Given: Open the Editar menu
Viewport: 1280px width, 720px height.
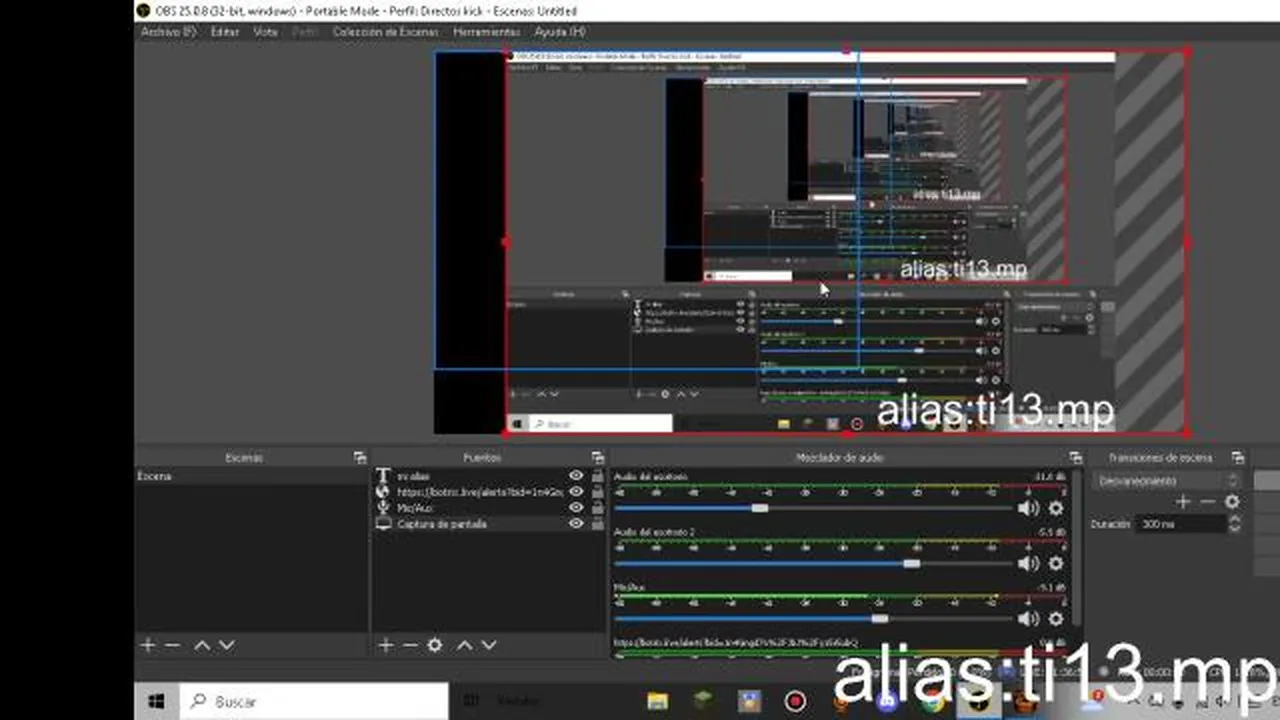Looking at the screenshot, I should tap(225, 32).
